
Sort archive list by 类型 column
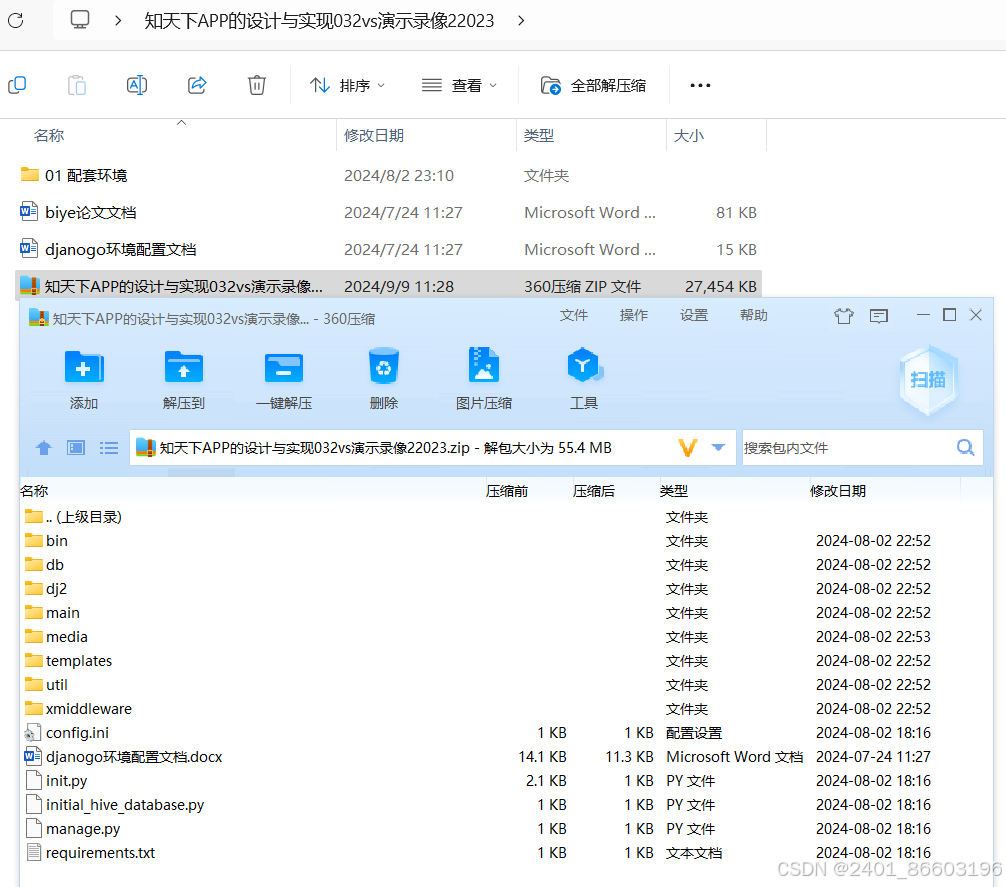pyautogui.click(x=674, y=491)
